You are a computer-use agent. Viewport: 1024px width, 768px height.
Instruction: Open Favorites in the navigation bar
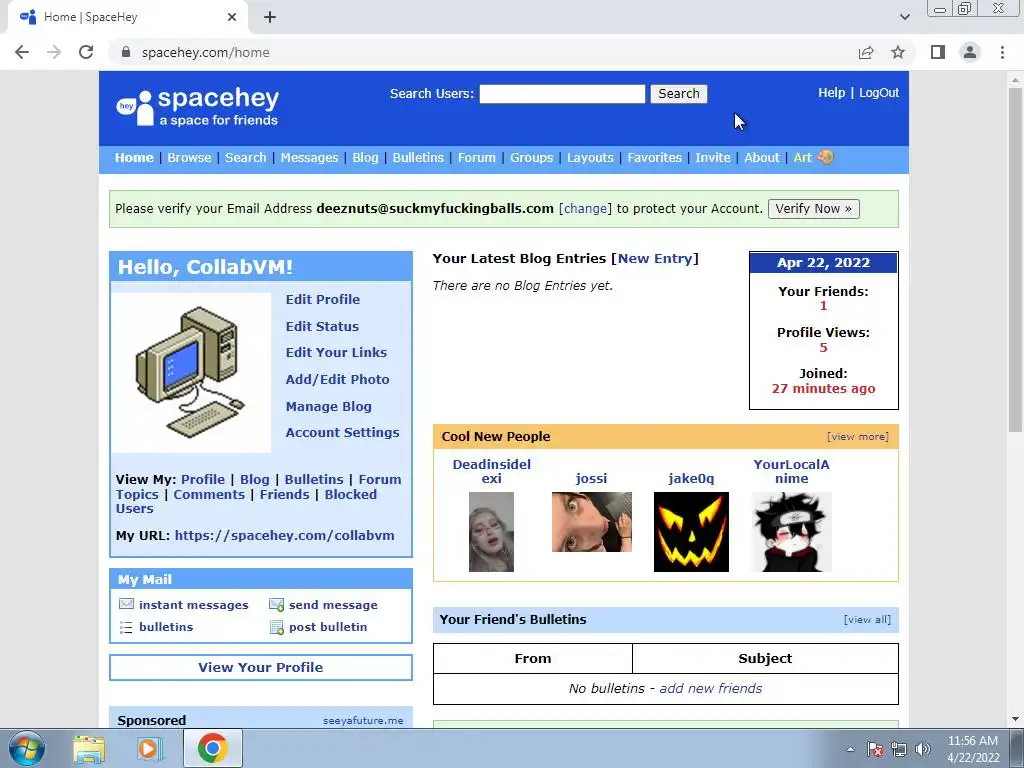[x=654, y=157]
